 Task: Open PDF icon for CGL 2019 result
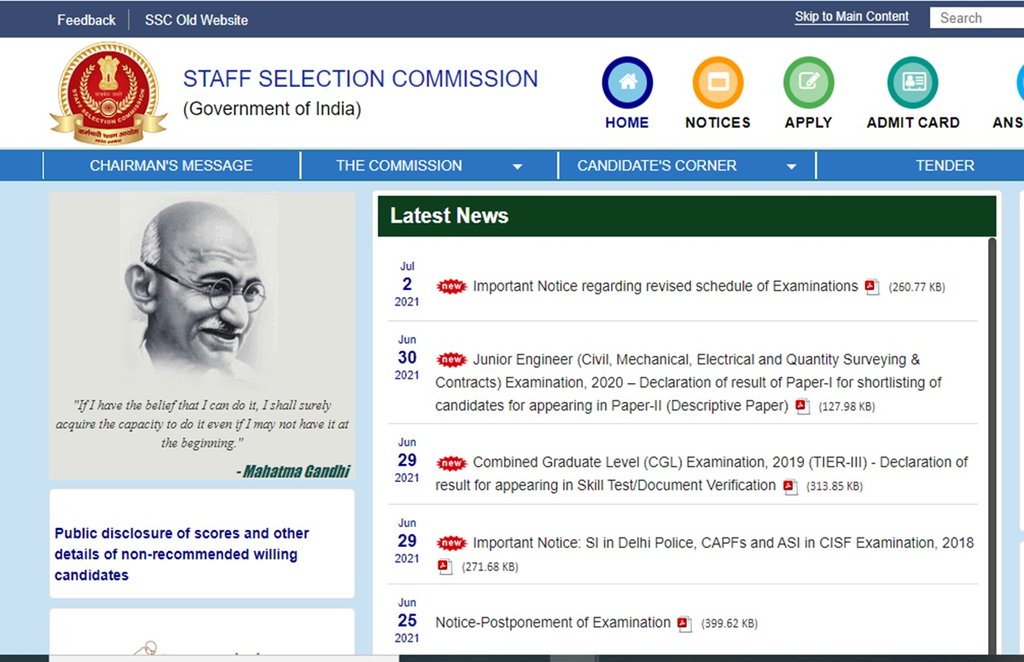tap(790, 486)
